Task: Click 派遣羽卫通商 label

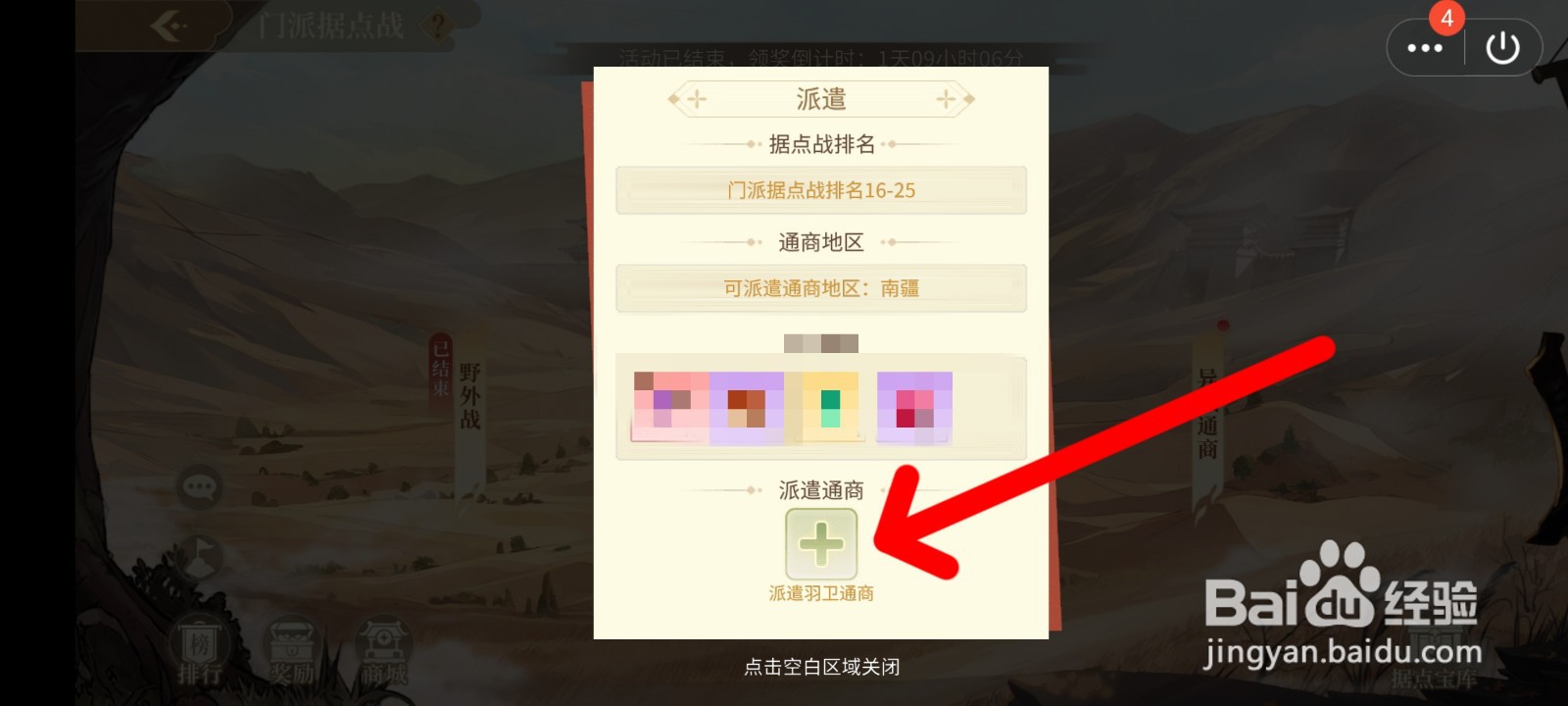Action: (821, 593)
